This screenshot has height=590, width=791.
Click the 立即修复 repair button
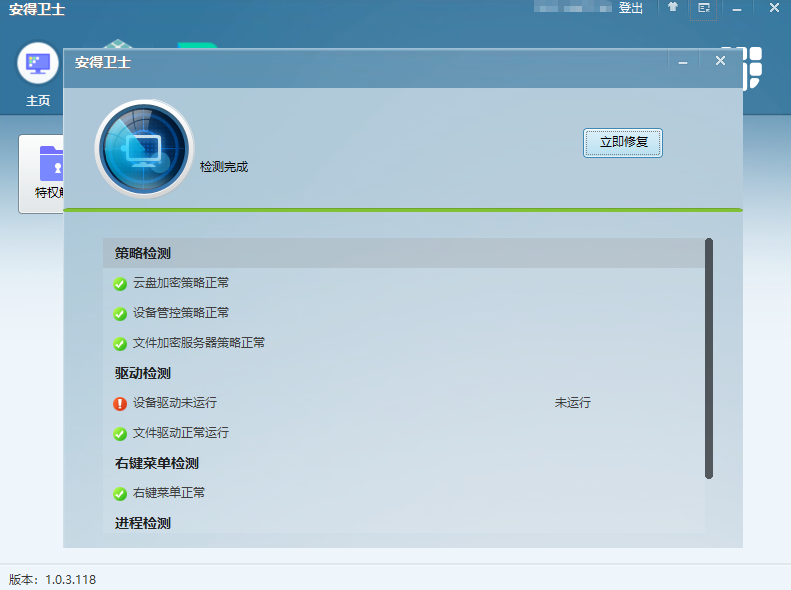tap(623, 143)
